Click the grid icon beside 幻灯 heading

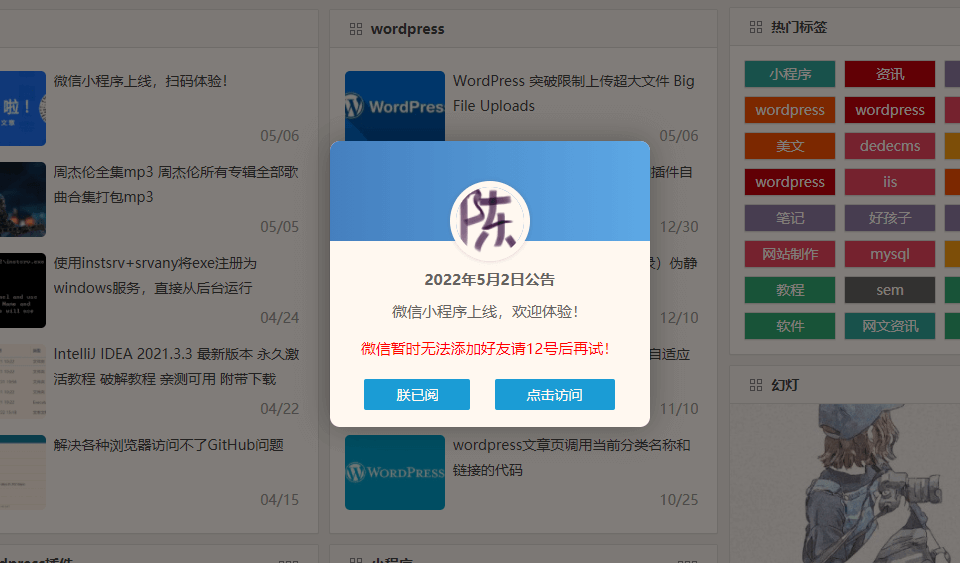tap(756, 385)
